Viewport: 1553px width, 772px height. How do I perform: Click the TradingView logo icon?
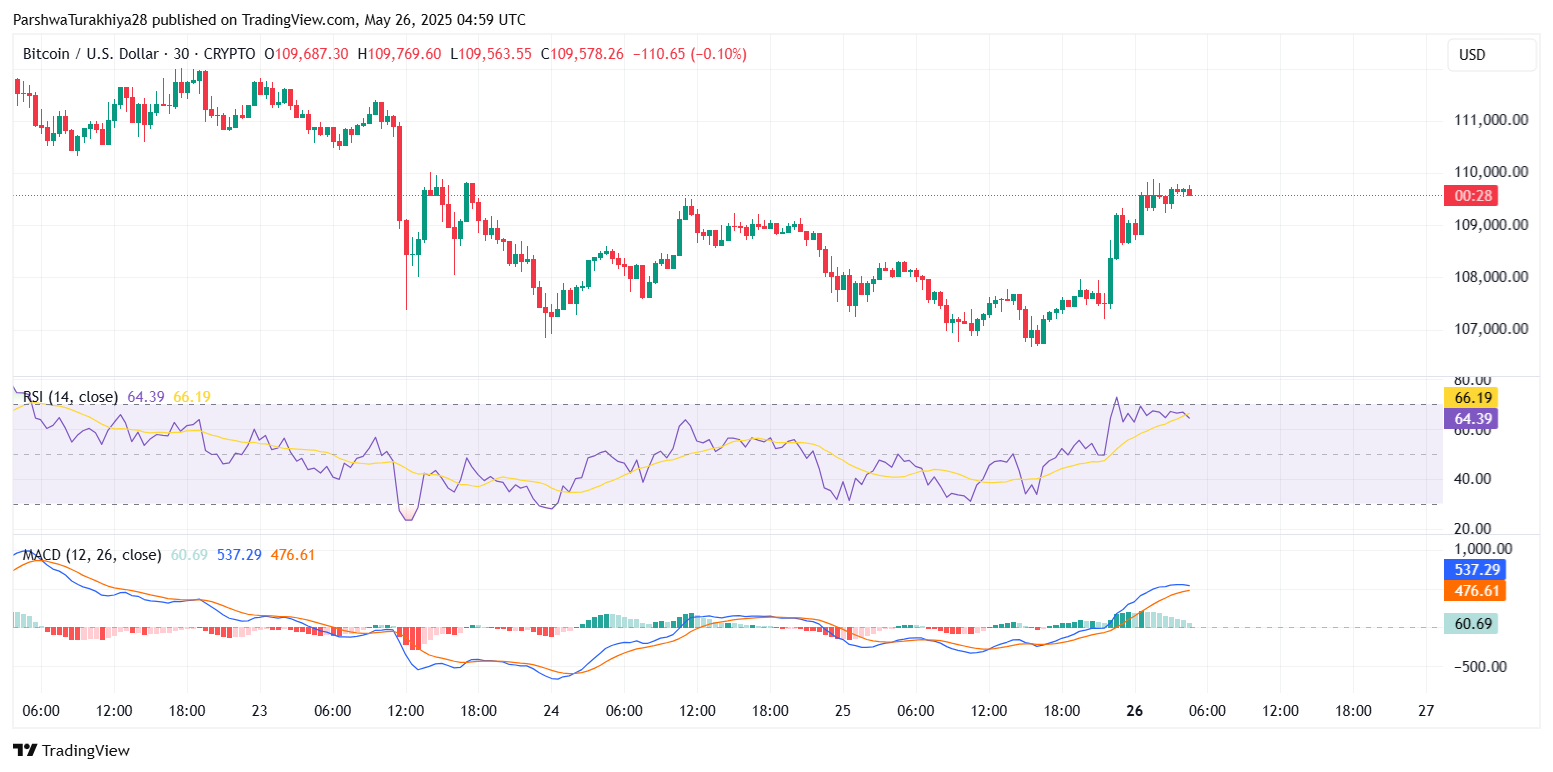pos(25,750)
